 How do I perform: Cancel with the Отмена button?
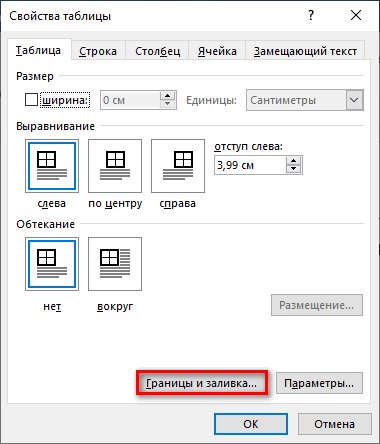pos(334,424)
